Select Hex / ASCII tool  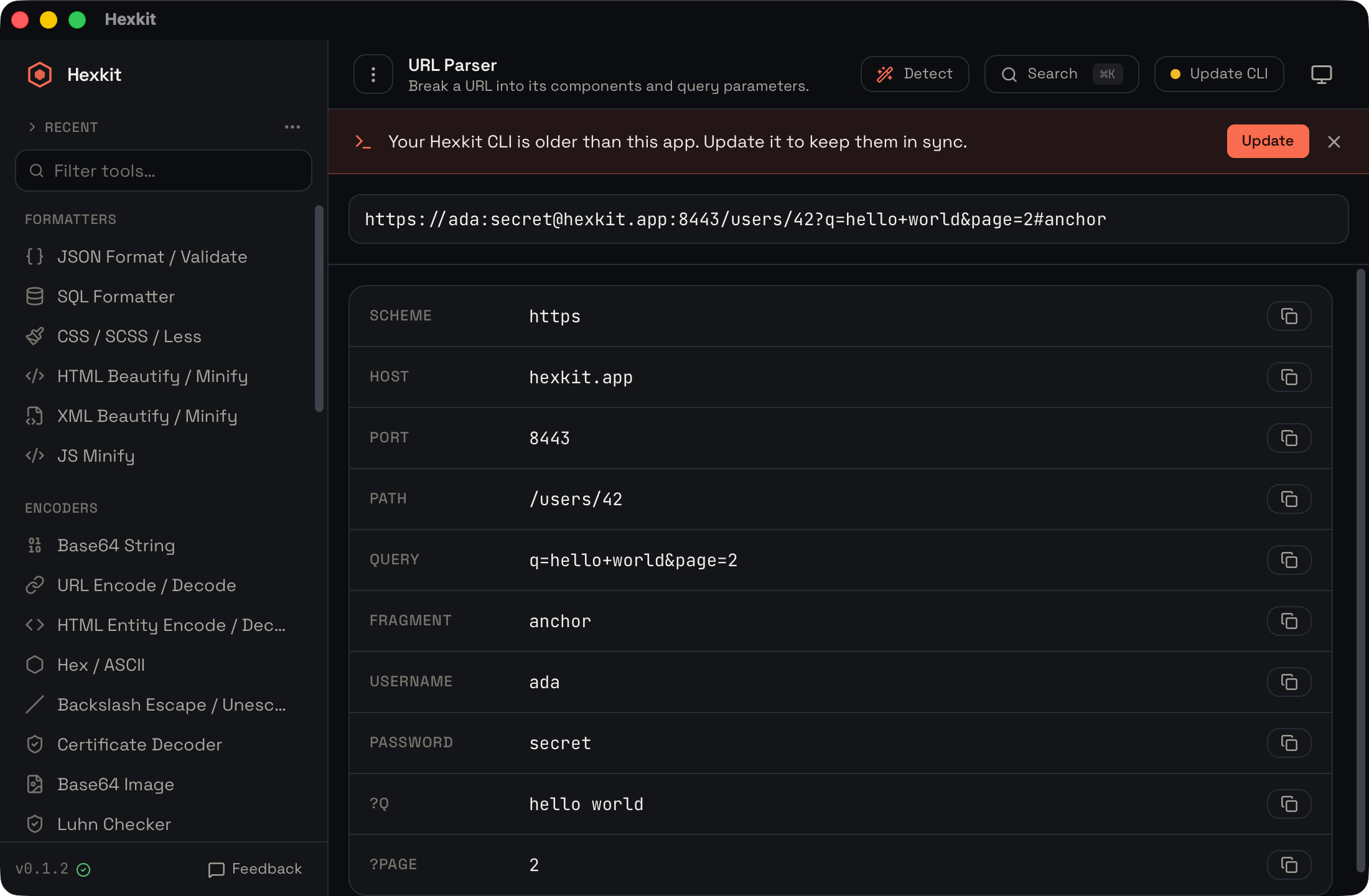(164, 665)
